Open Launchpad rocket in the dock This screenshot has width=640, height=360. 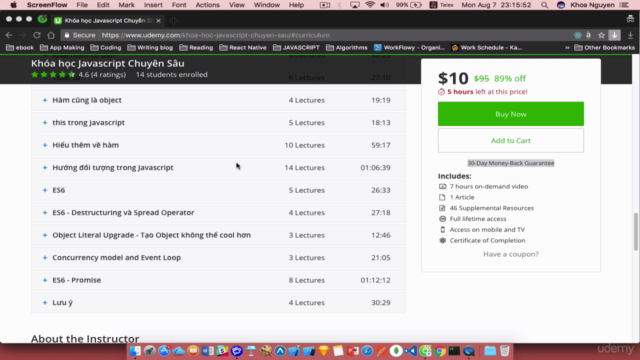coord(150,351)
